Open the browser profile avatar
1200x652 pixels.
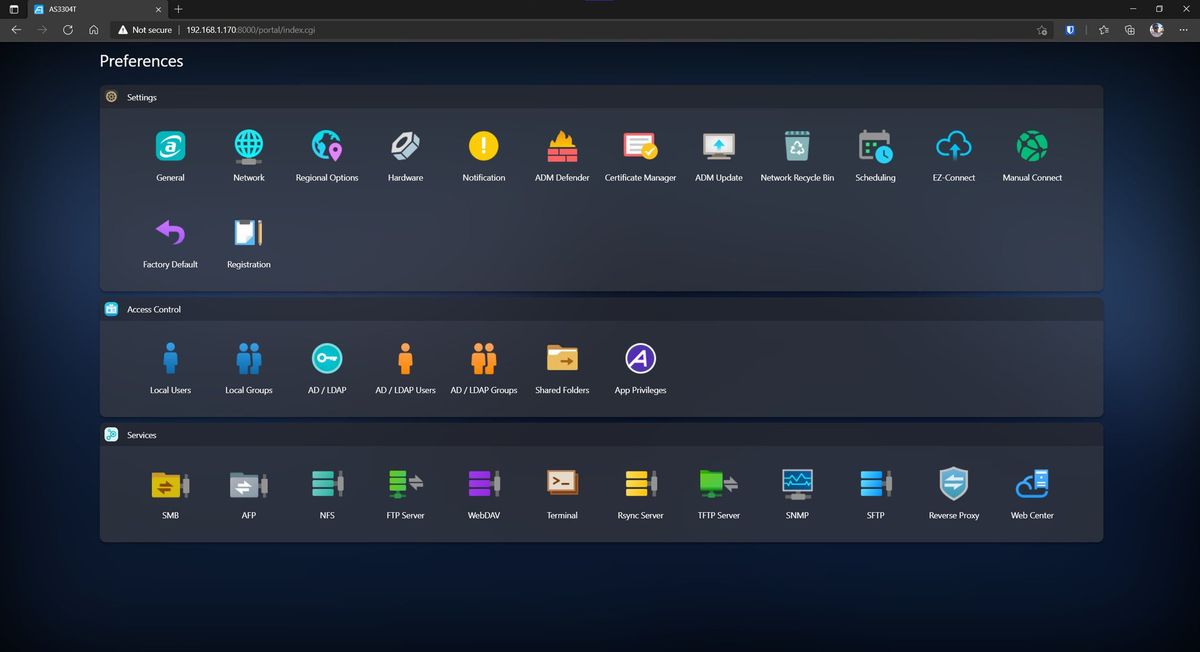point(1157,30)
